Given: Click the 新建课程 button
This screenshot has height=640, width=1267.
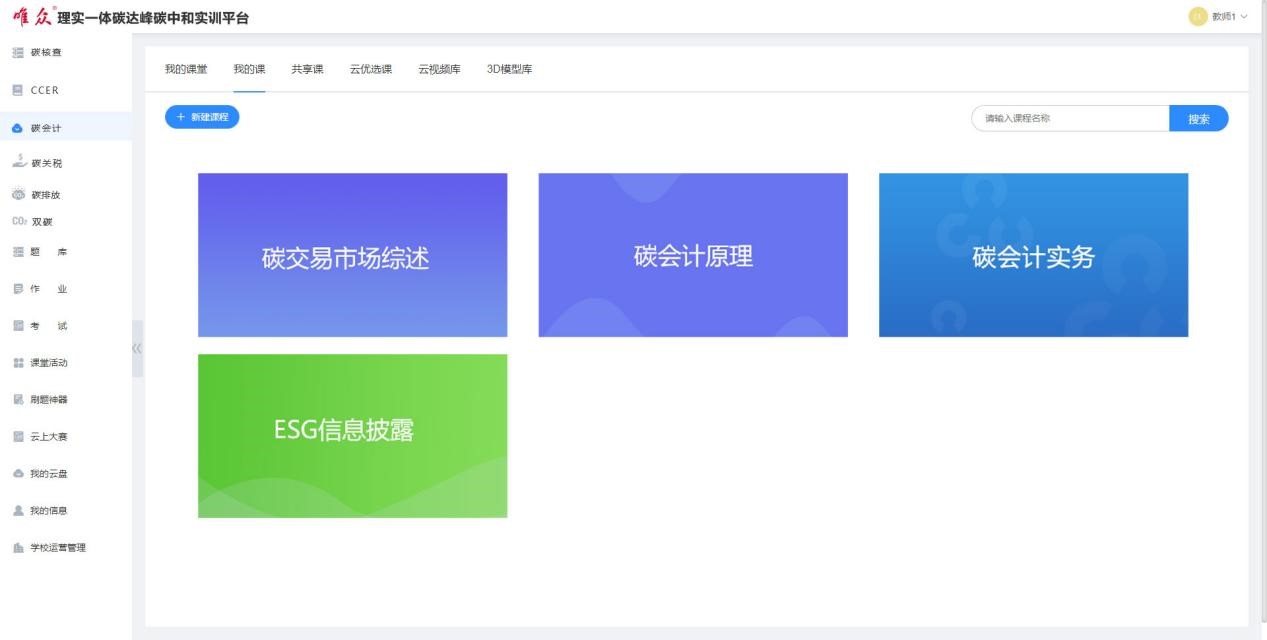Looking at the screenshot, I should coord(202,117).
